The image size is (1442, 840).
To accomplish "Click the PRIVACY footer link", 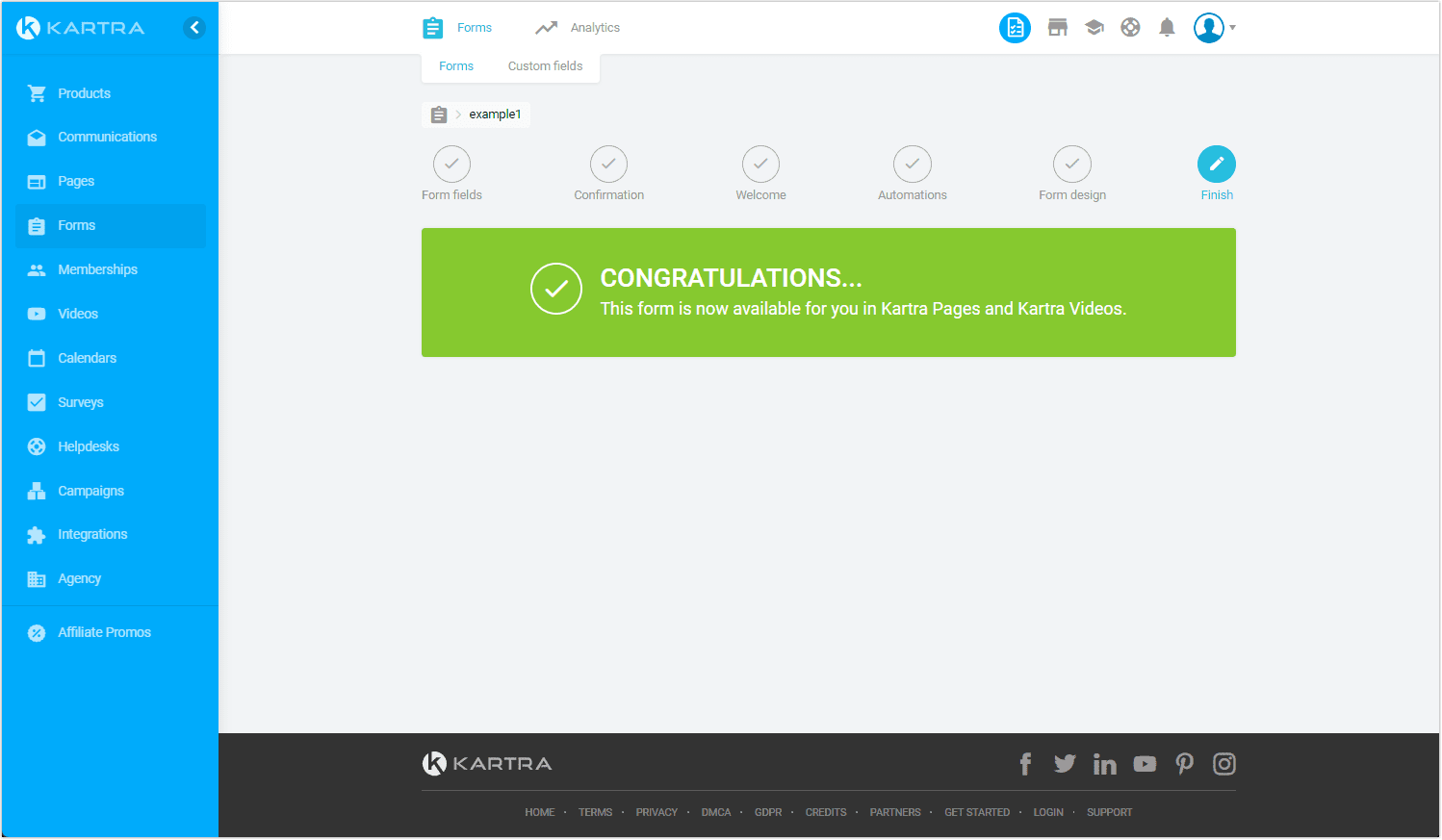I will (x=657, y=813).
